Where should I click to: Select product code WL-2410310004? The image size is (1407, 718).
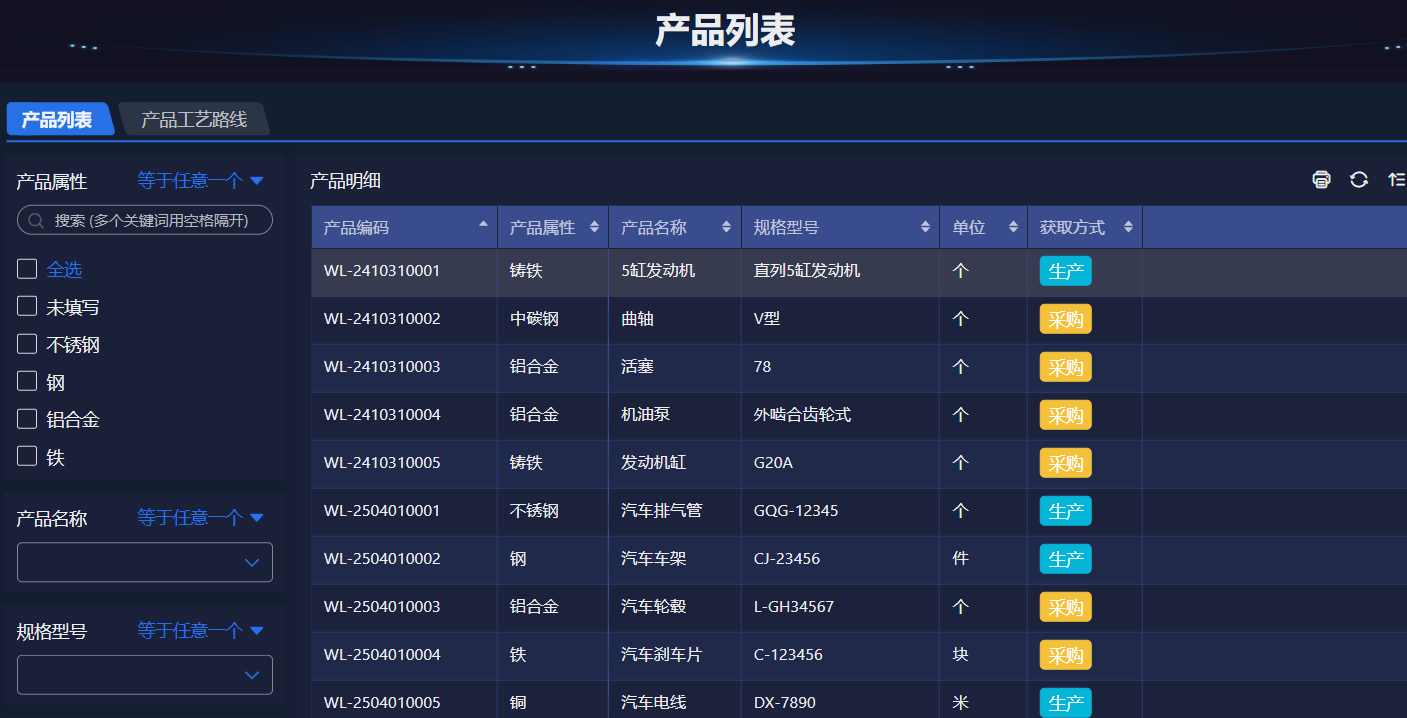tap(382, 415)
